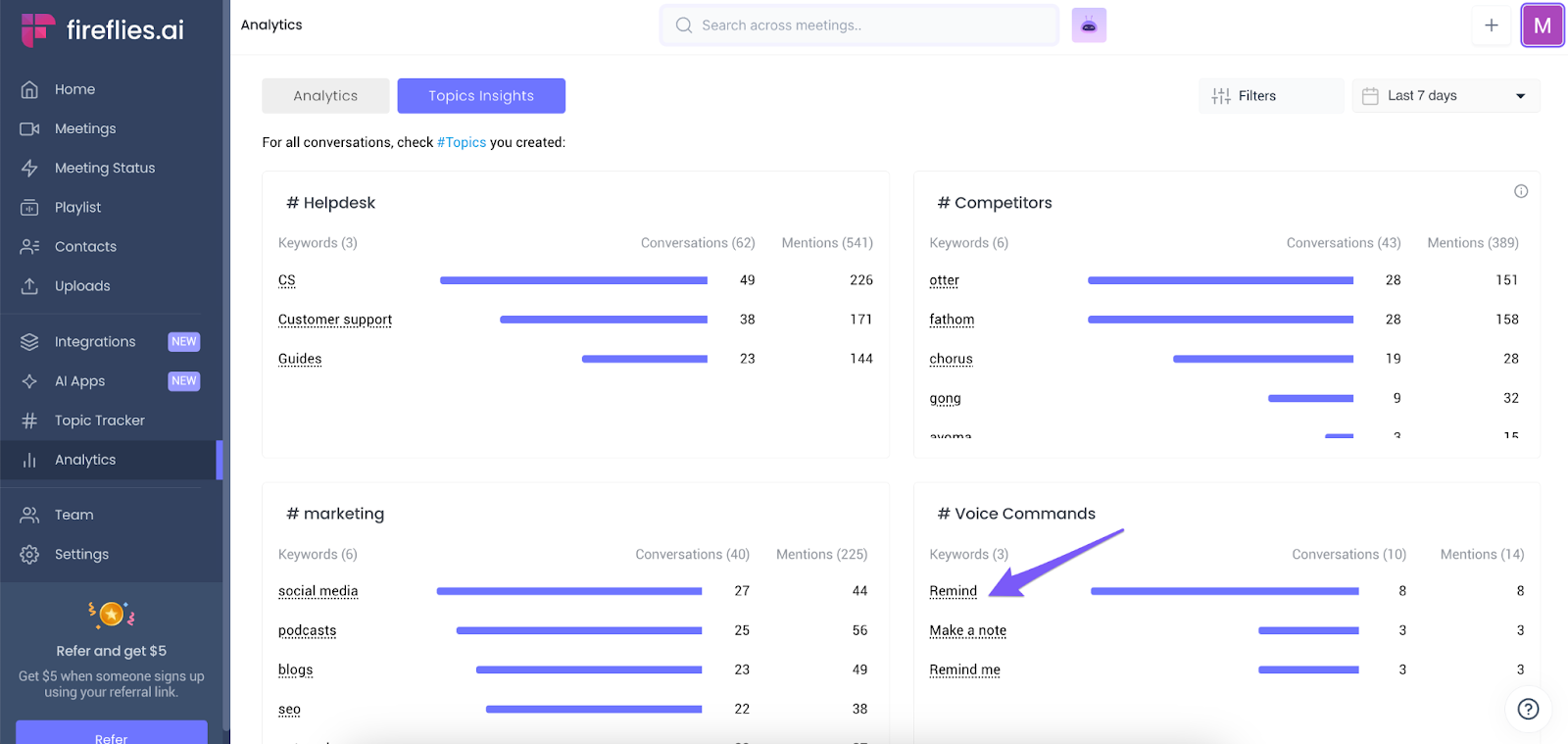Open the Last 7 days dropdown
Image resolution: width=1568 pixels, height=744 pixels.
[x=1445, y=95]
